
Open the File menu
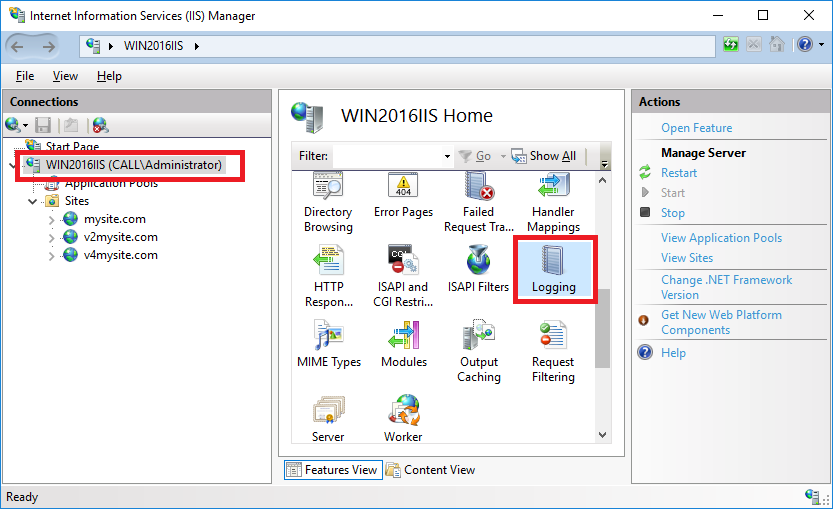point(25,76)
